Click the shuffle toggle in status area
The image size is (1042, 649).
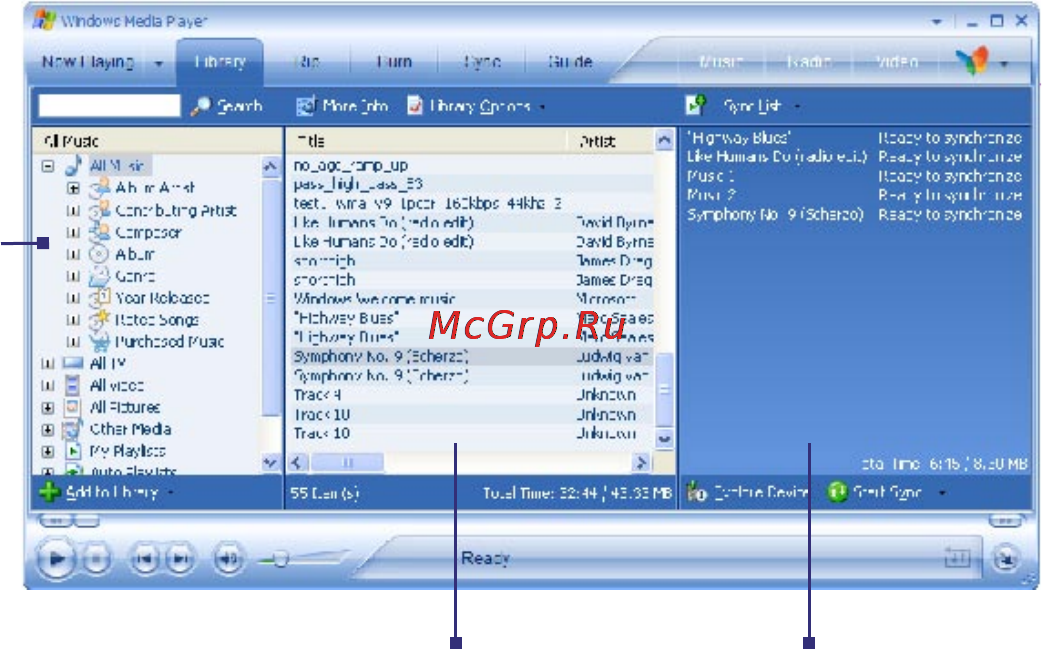[956, 559]
